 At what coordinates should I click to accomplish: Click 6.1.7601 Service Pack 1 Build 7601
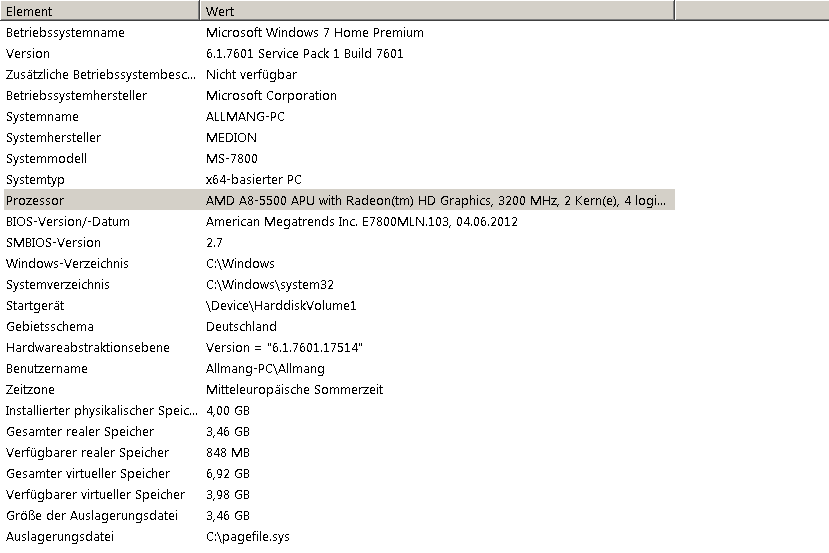(305, 53)
